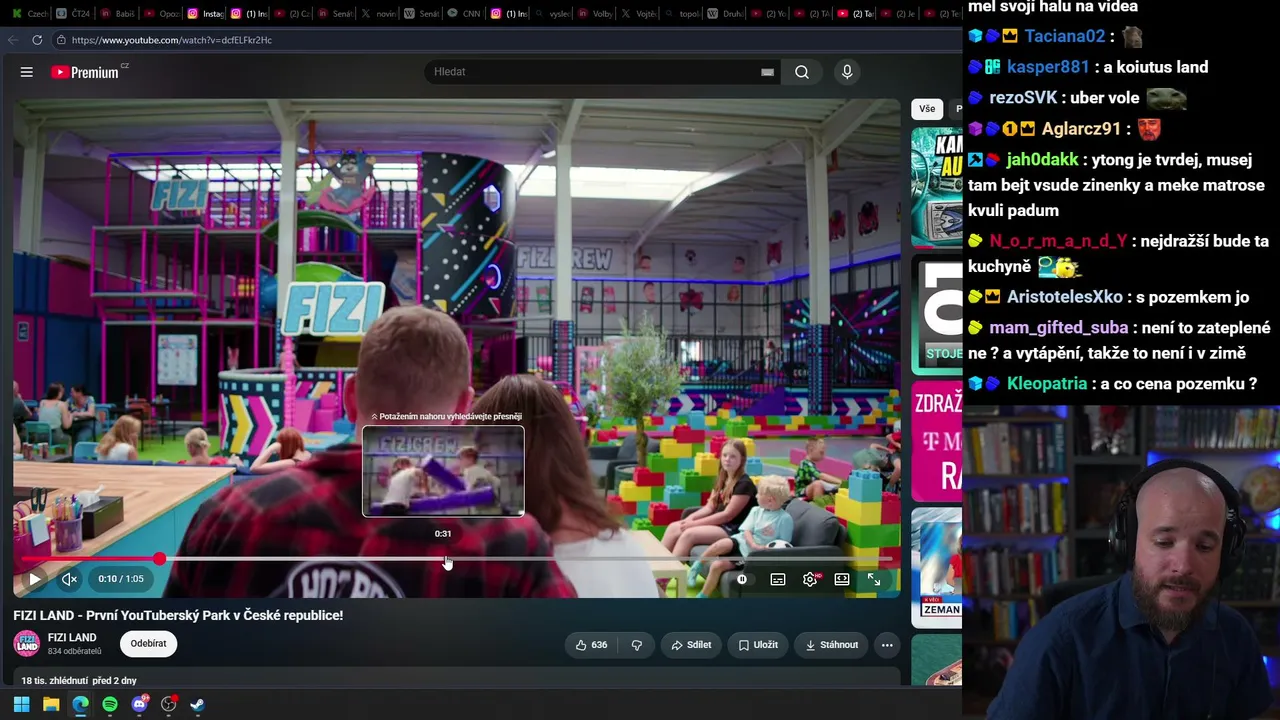Image resolution: width=1280 pixels, height=720 pixels.
Task: Click the 834 odběratelů subscriber count
Action: pyautogui.click(x=75, y=652)
